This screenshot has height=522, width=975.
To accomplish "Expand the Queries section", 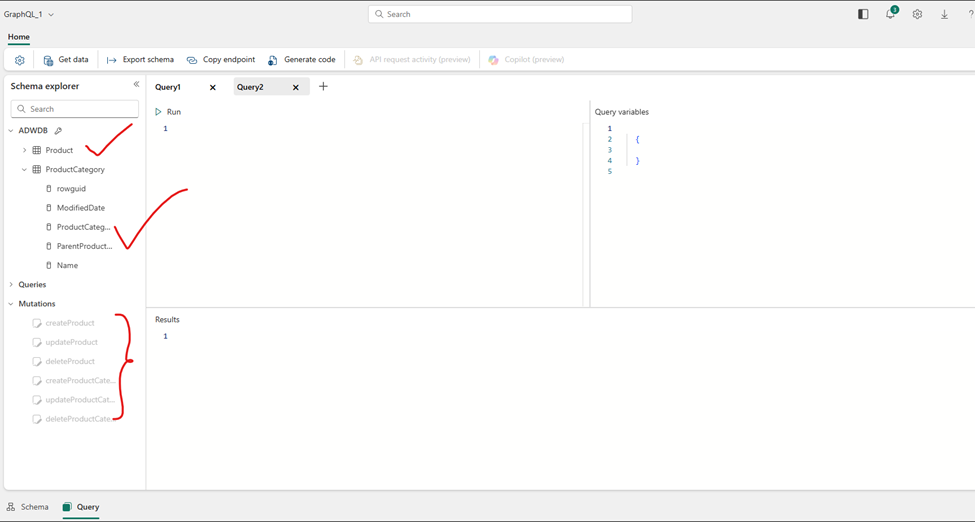I will pos(11,285).
